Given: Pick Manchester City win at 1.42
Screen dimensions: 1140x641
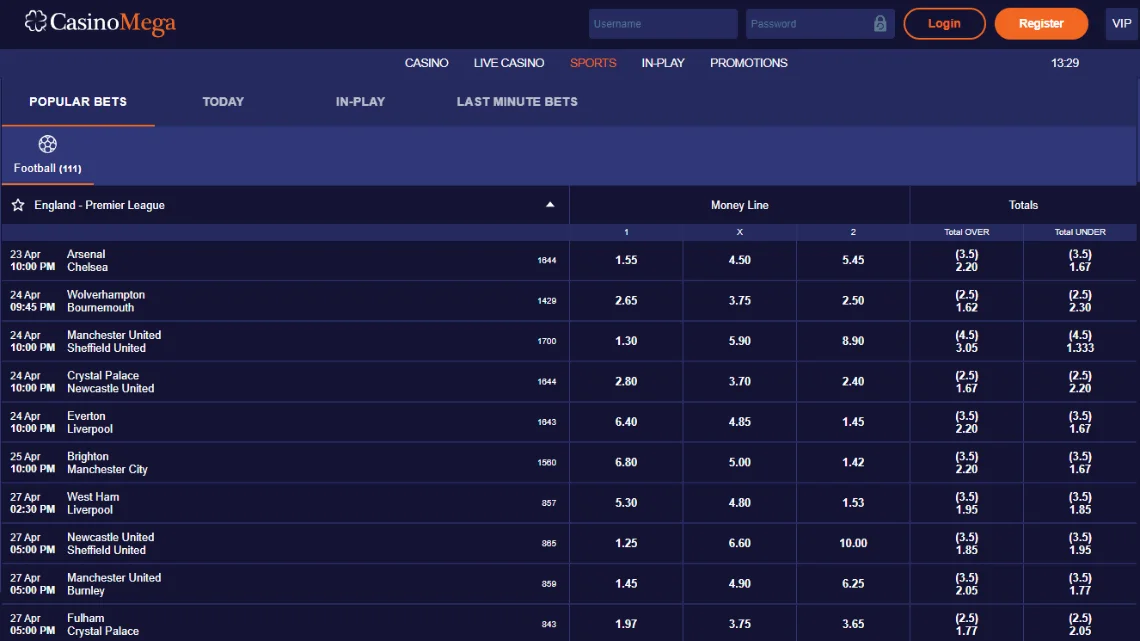Looking at the screenshot, I should pyautogui.click(x=853, y=462).
